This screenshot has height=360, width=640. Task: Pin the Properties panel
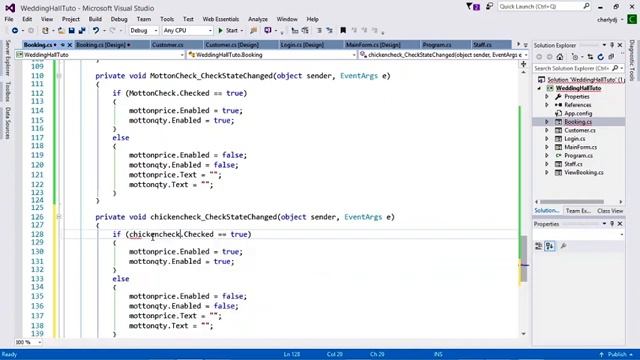pyautogui.click(x=612, y=224)
